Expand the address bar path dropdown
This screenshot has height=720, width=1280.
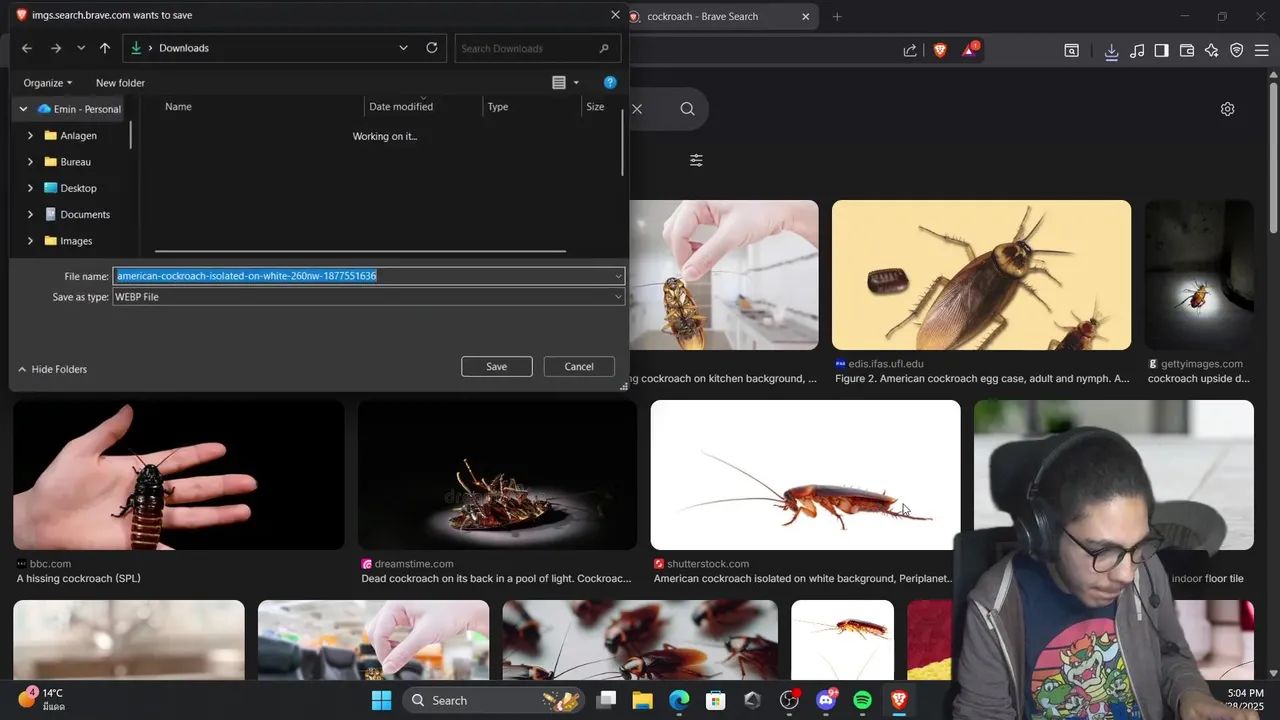tap(403, 48)
